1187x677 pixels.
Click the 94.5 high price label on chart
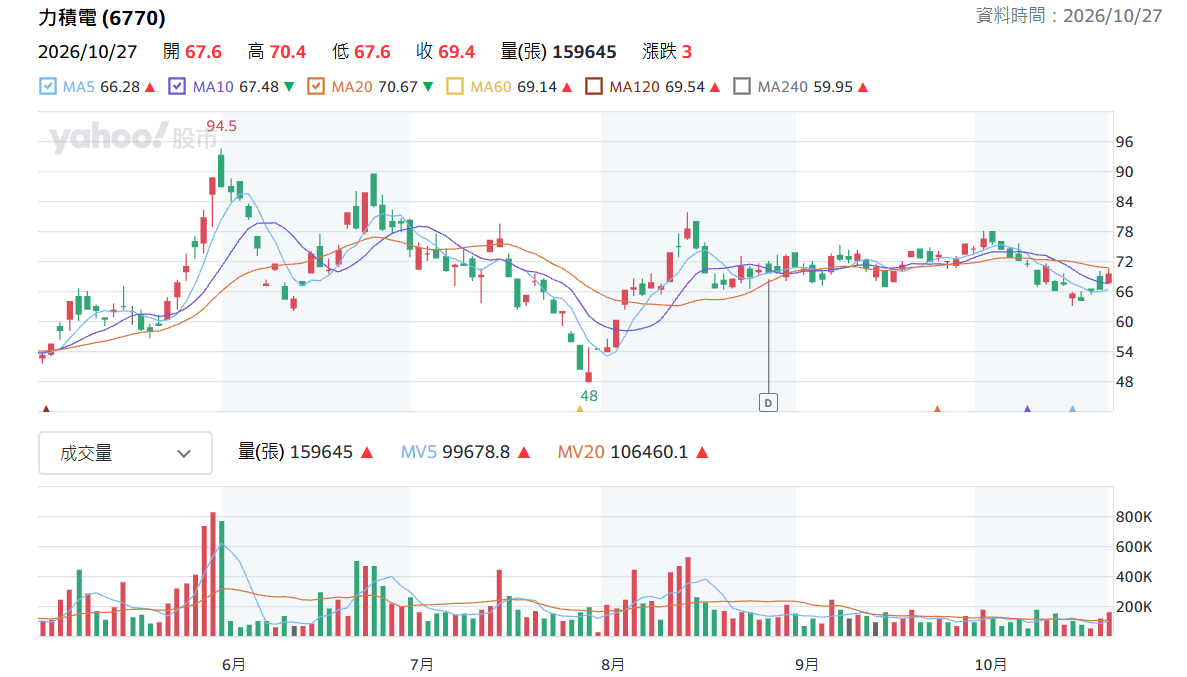(221, 126)
